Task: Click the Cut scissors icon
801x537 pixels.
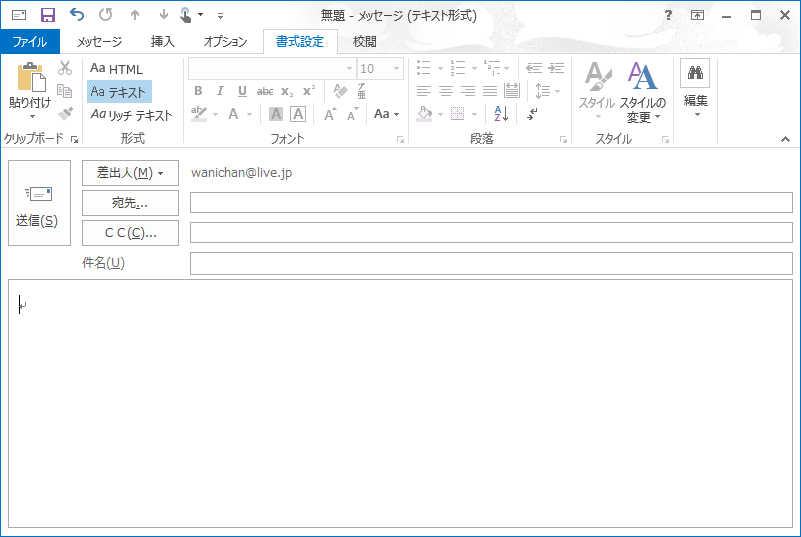Action: tap(65, 67)
